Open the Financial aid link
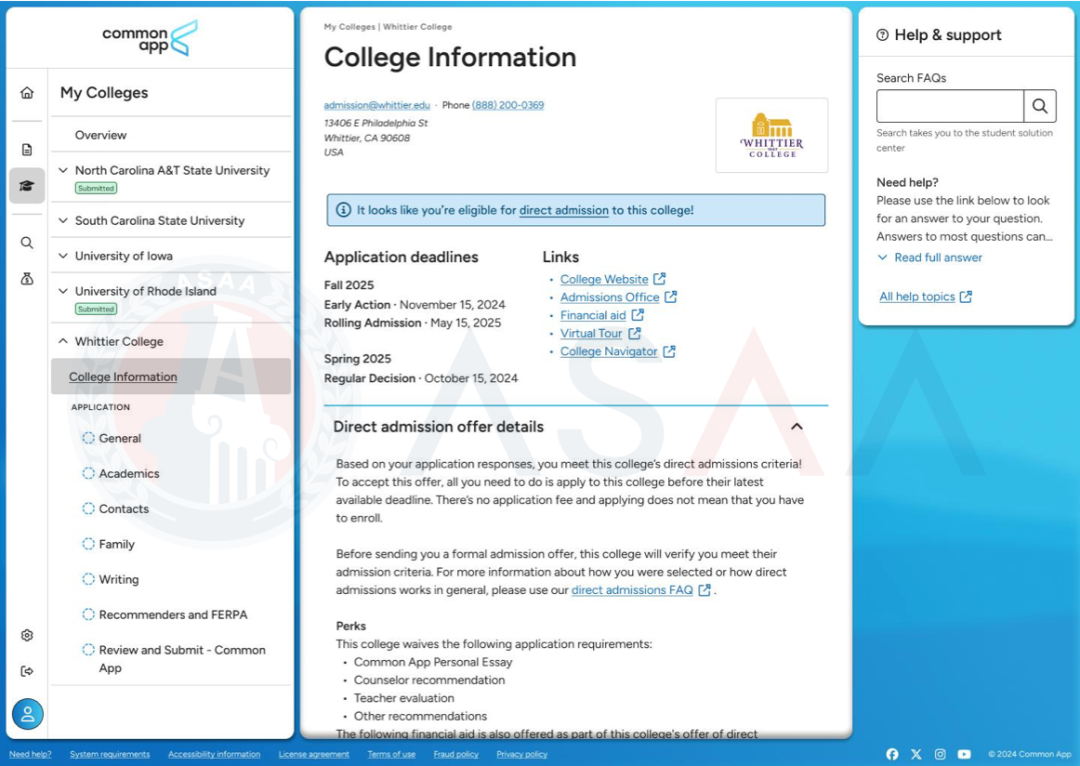Screen dimensions: 1080x766 tap(593, 315)
